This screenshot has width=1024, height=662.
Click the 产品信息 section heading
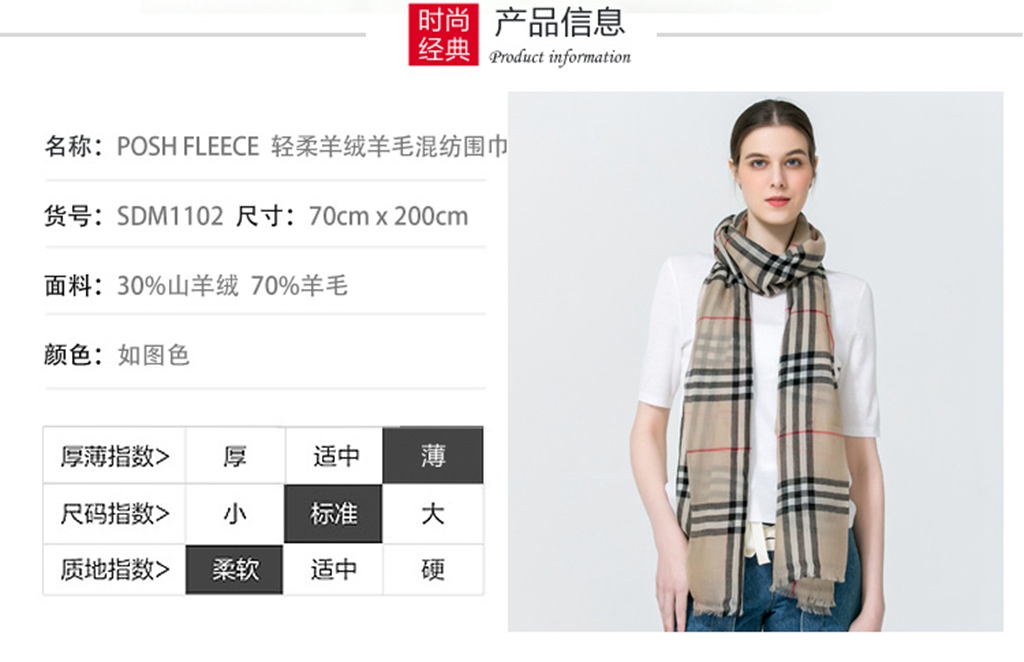pos(560,22)
